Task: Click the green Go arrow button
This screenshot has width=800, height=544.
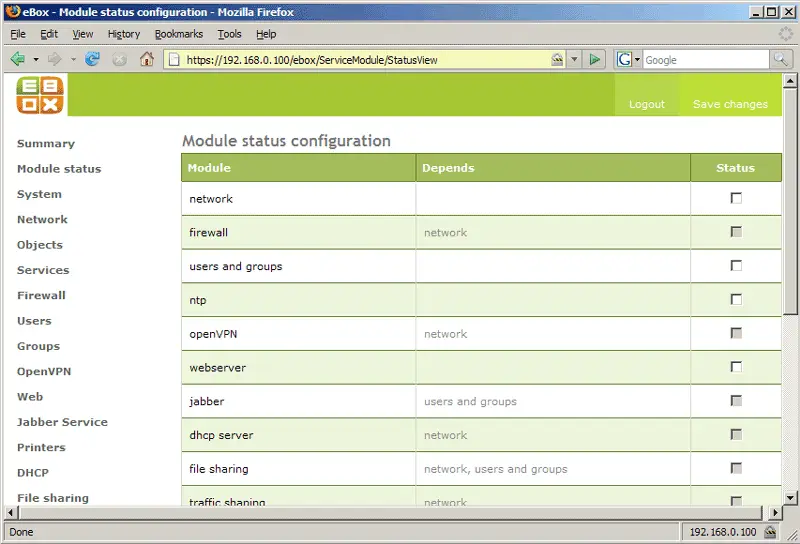Action: coord(594,60)
